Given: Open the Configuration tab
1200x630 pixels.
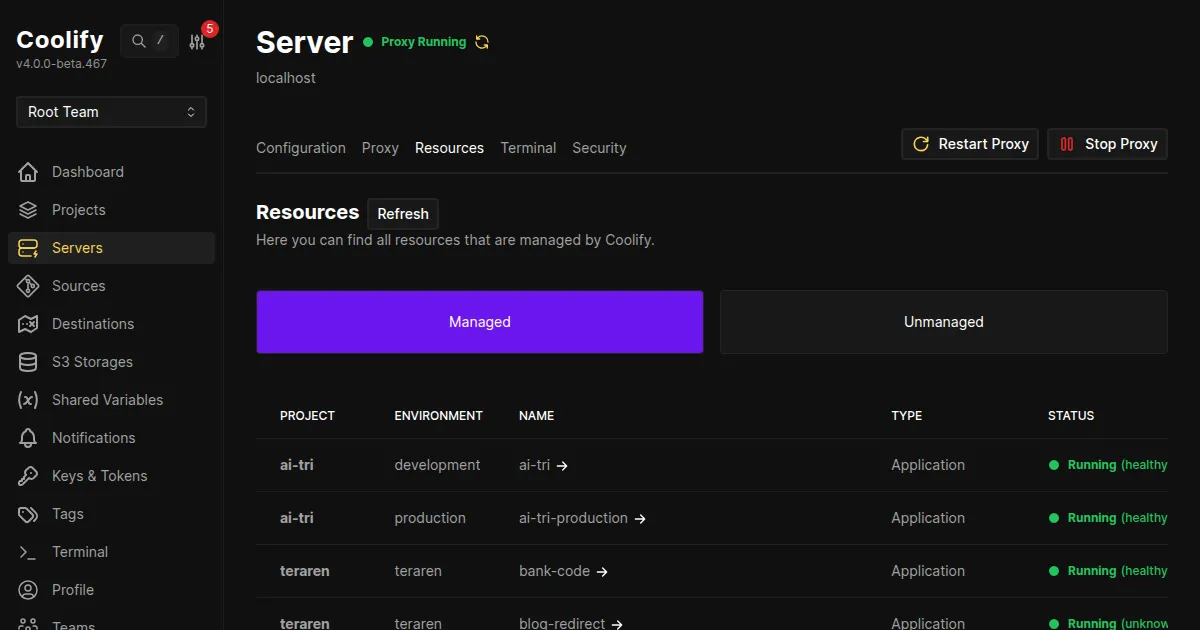Looking at the screenshot, I should coord(300,148).
